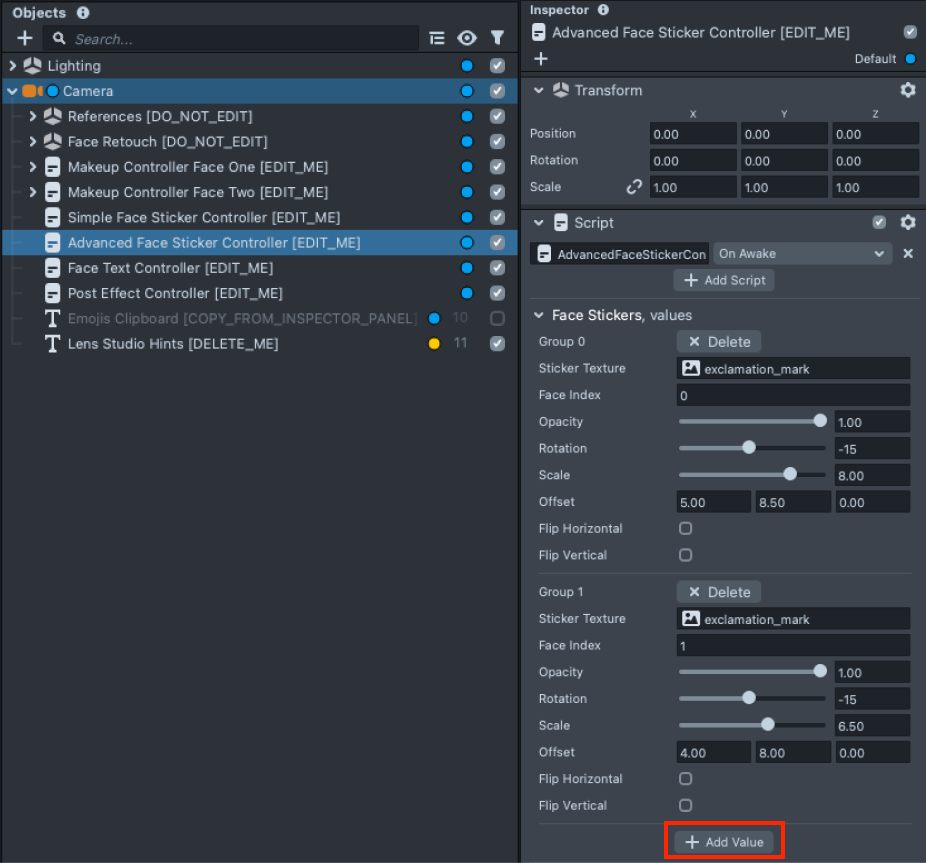Open the Transform settings gear
This screenshot has width=926, height=863.
click(x=908, y=90)
